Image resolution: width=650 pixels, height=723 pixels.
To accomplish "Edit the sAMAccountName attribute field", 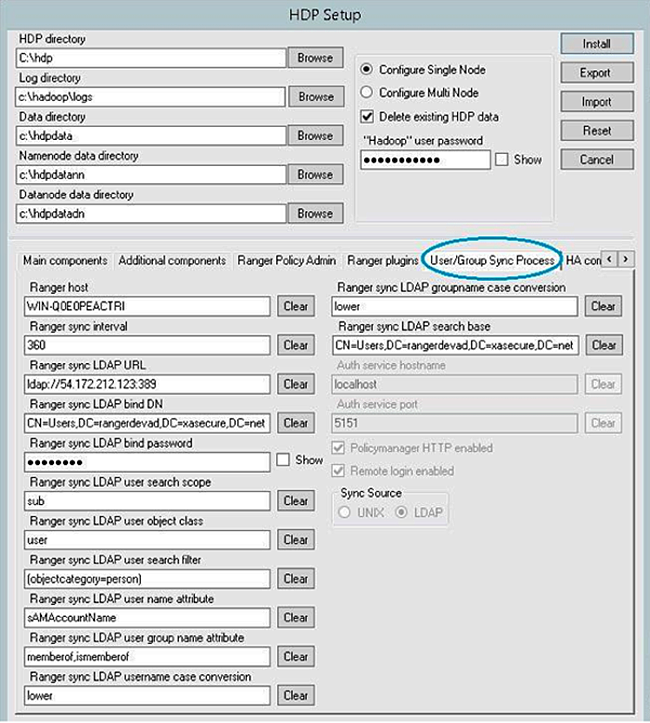I will coord(147,617).
